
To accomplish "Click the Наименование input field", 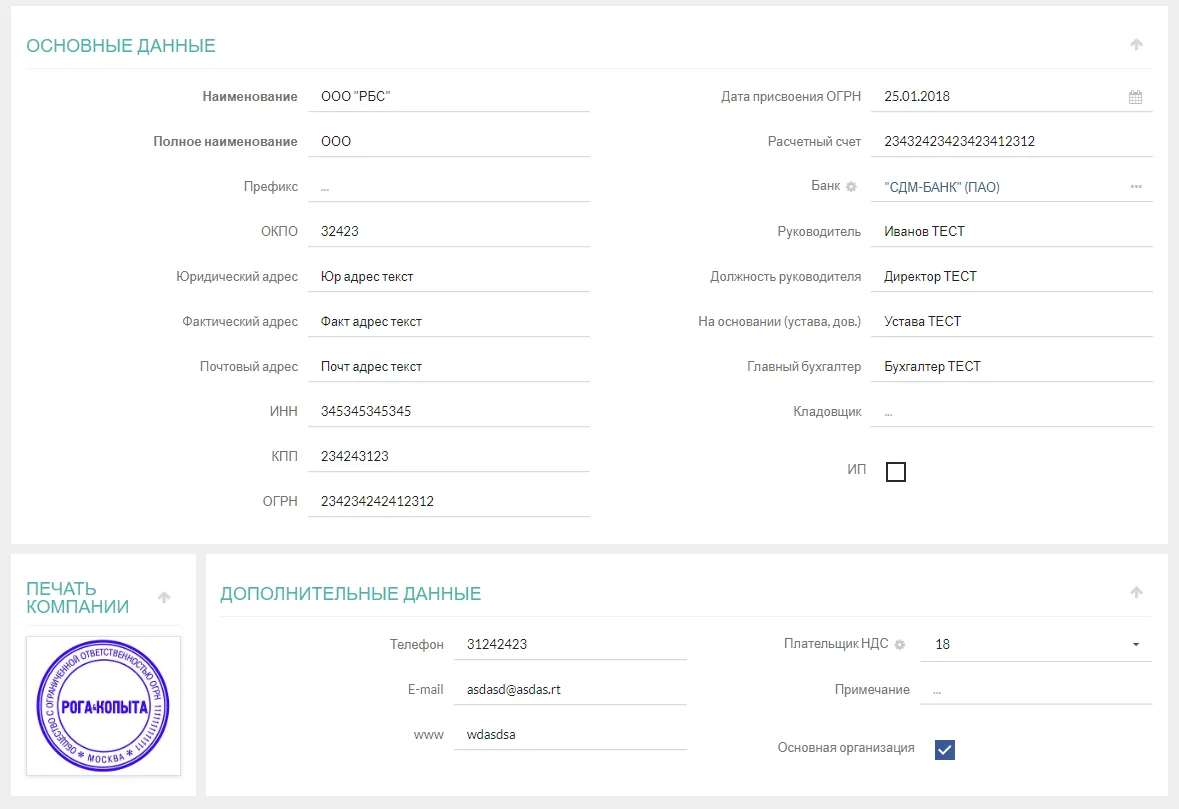I will tap(449, 97).
